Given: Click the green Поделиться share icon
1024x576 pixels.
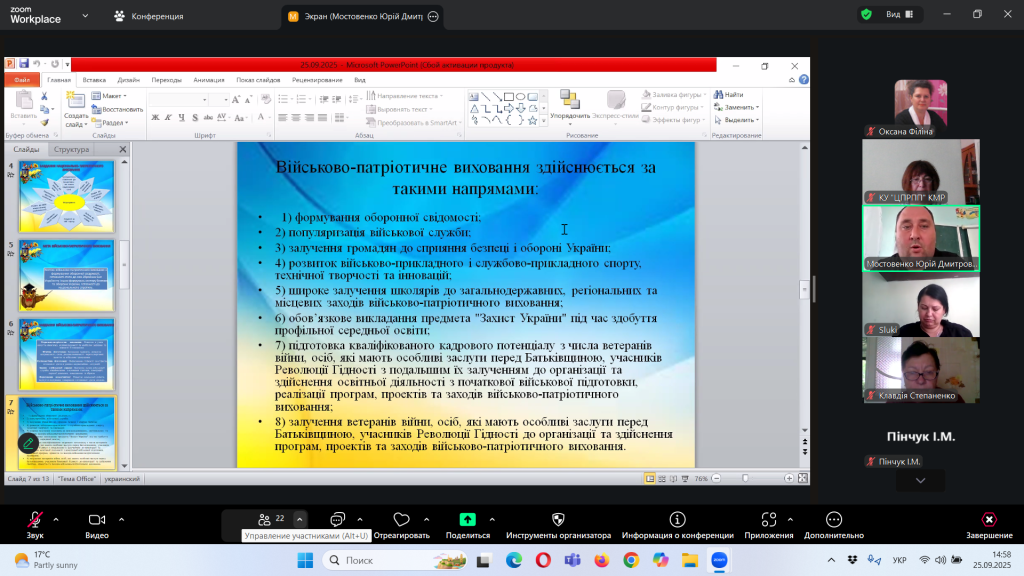Looking at the screenshot, I should tap(467, 520).
